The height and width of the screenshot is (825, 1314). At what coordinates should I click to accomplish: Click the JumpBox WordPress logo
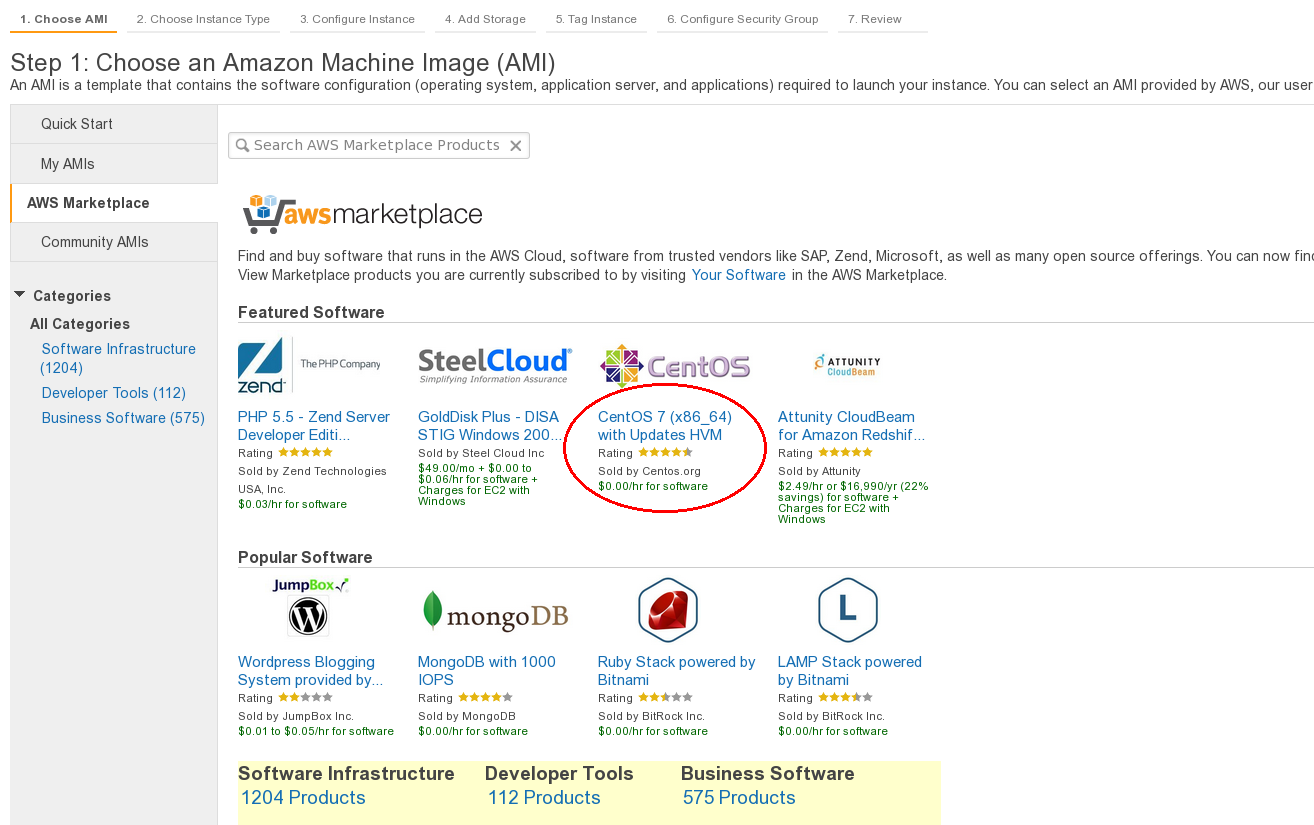click(x=310, y=607)
